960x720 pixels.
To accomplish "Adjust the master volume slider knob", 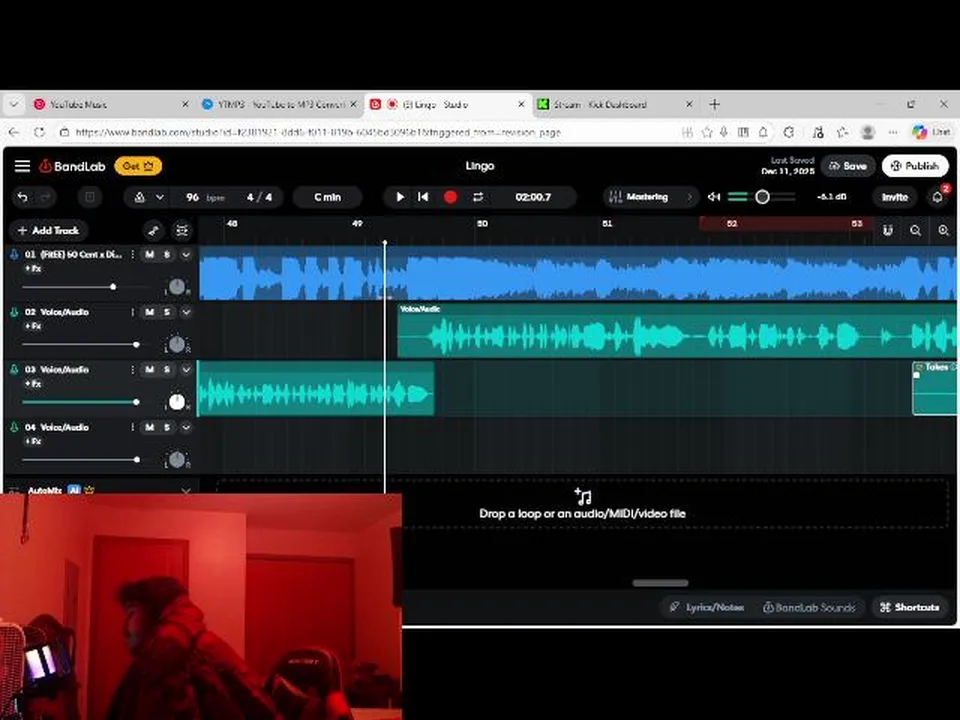I will tap(762, 197).
